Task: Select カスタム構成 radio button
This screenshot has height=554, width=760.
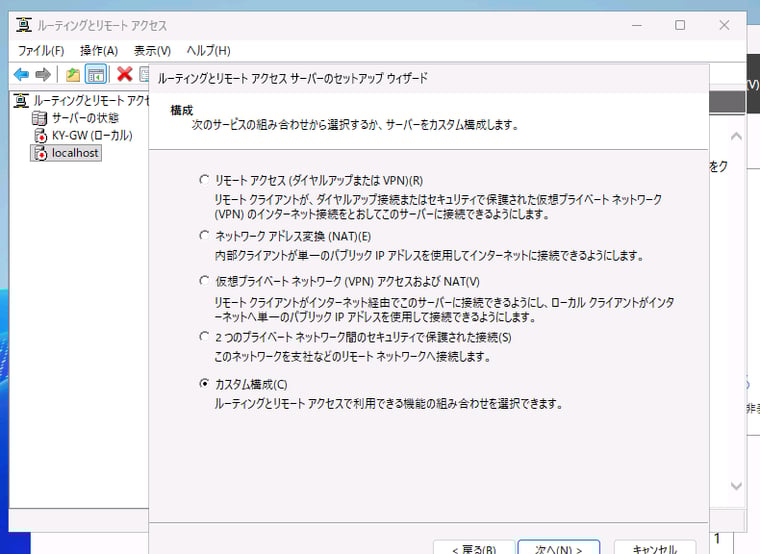Action: (x=205, y=384)
